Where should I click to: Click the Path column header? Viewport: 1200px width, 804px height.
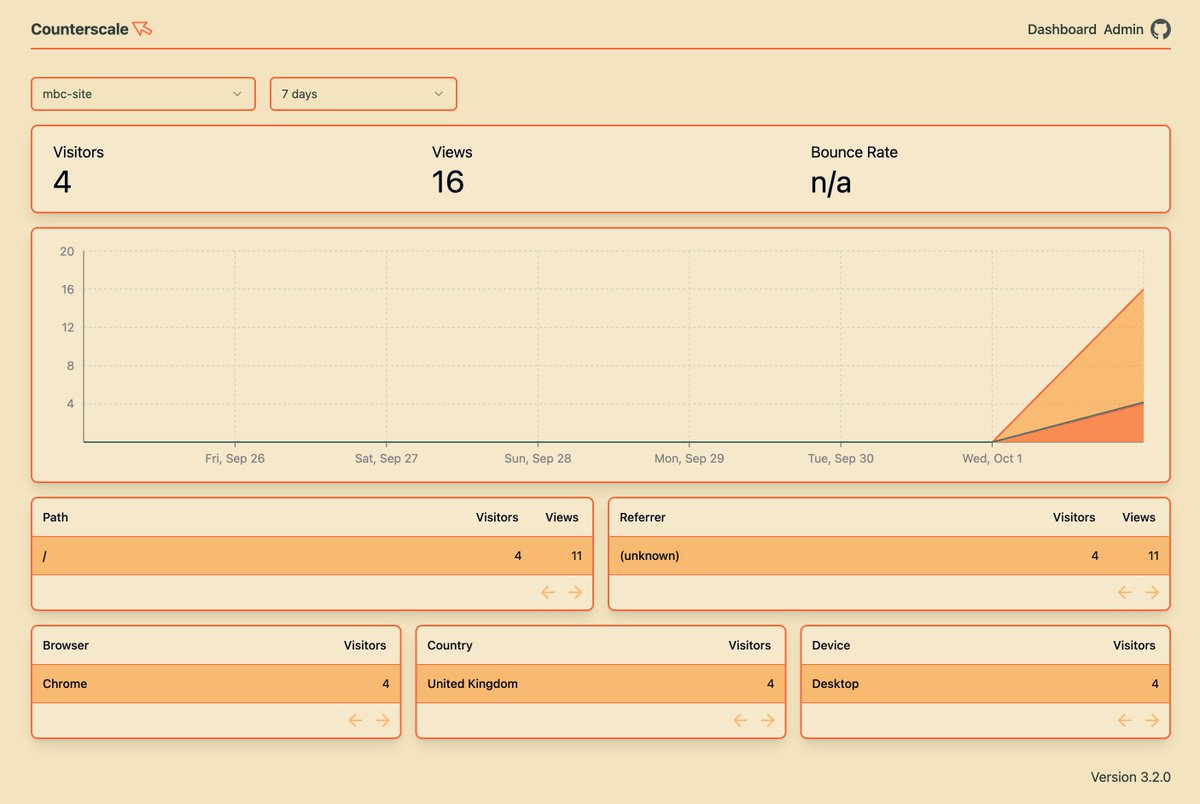55,517
